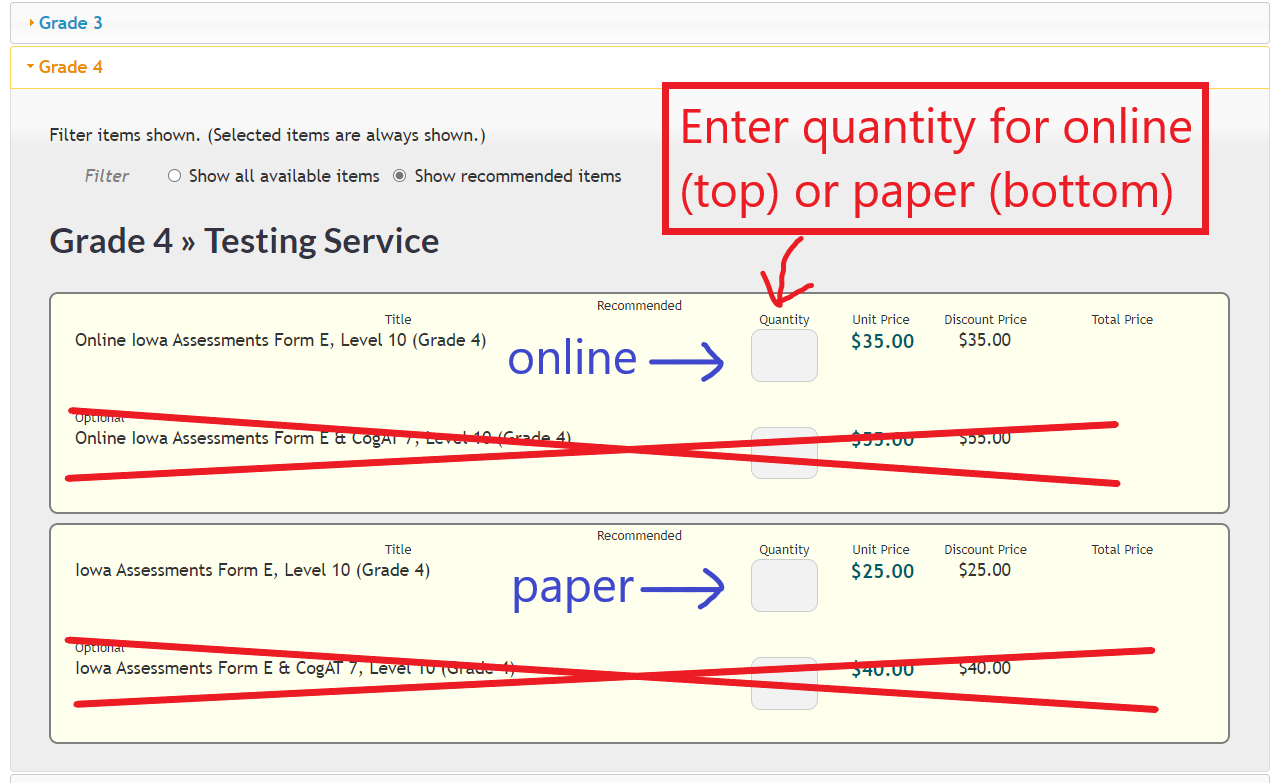This screenshot has height=783, width=1279.
Task: Click the italic 'Filter' label
Action: coord(107,176)
